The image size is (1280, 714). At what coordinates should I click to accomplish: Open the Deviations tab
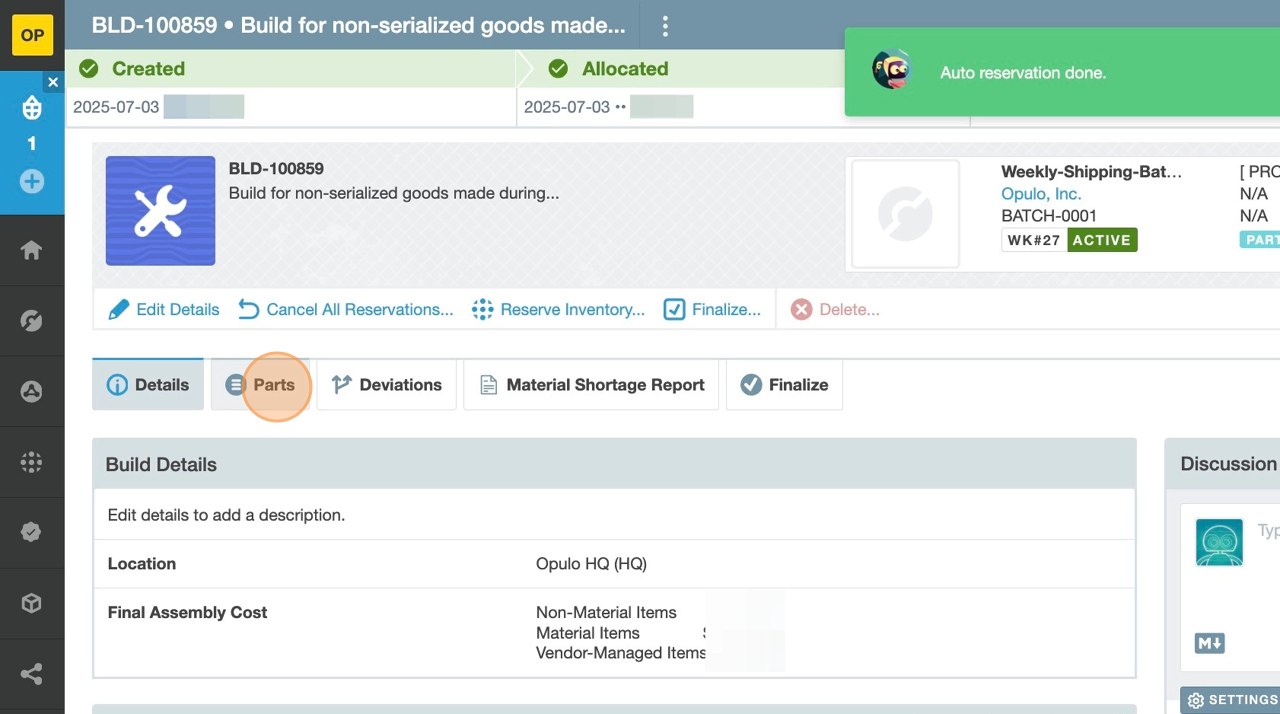[387, 385]
